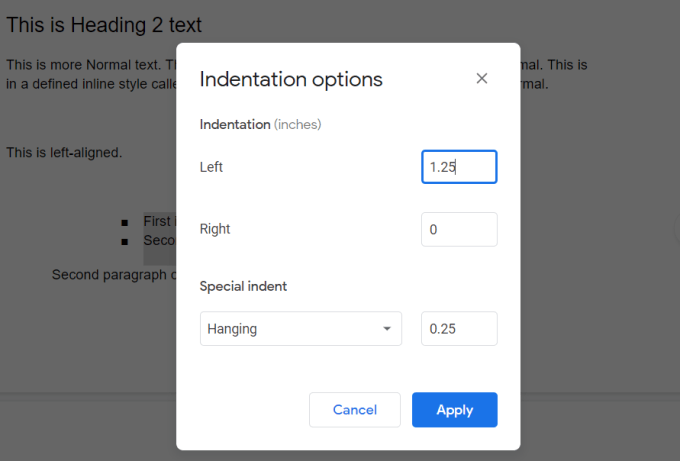680x461 pixels.
Task: Click the Right indentation input field
Action: click(x=459, y=229)
